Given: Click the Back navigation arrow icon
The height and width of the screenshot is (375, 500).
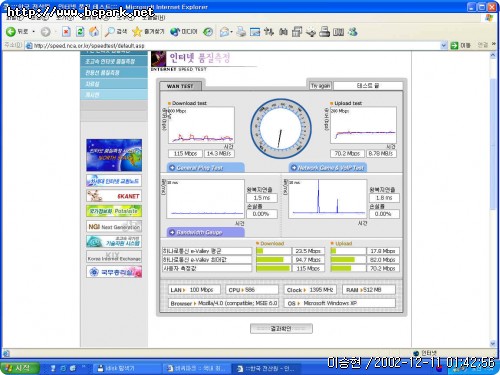Looking at the screenshot, I should 11,32.
